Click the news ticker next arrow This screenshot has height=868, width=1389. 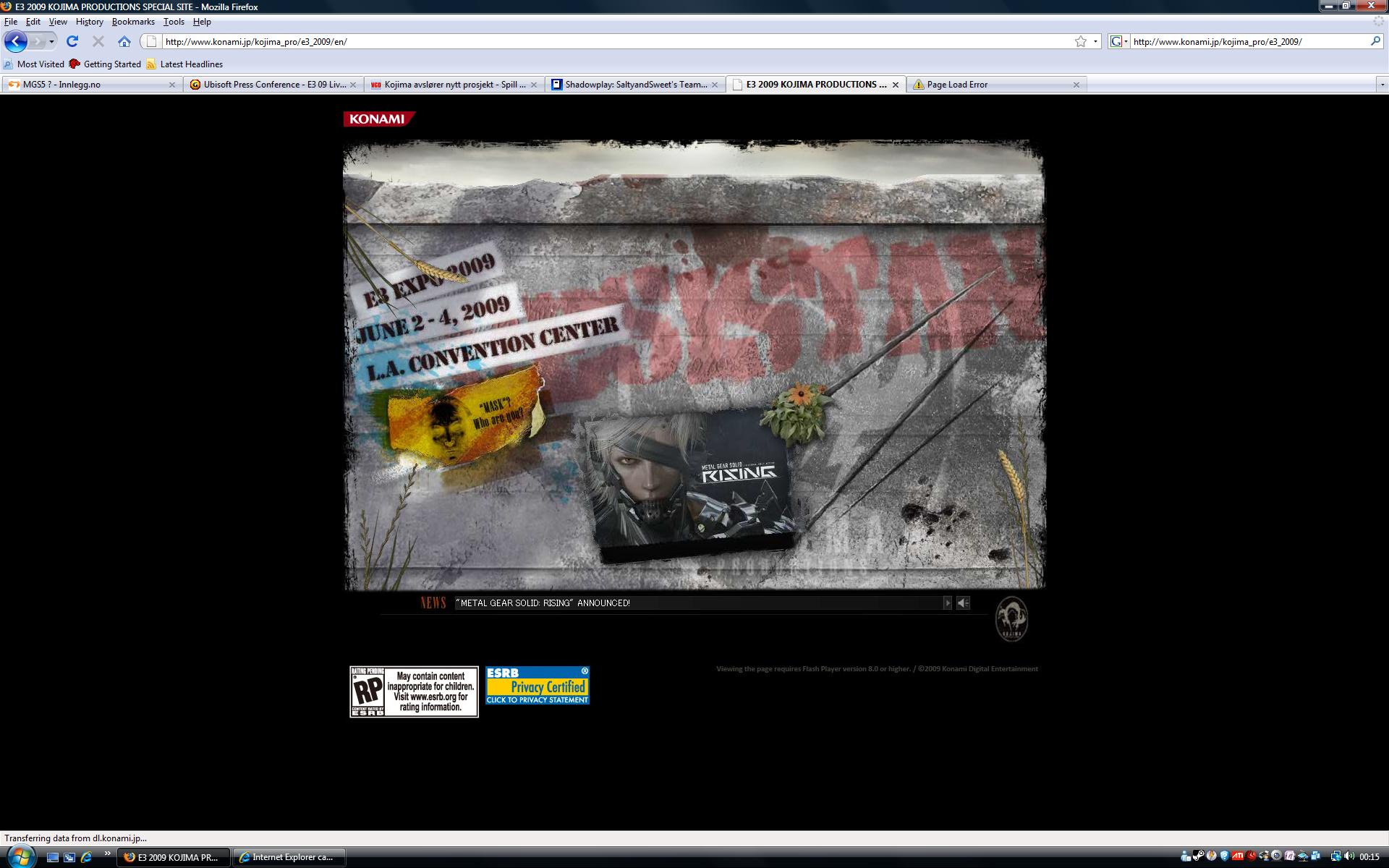tap(947, 603)
